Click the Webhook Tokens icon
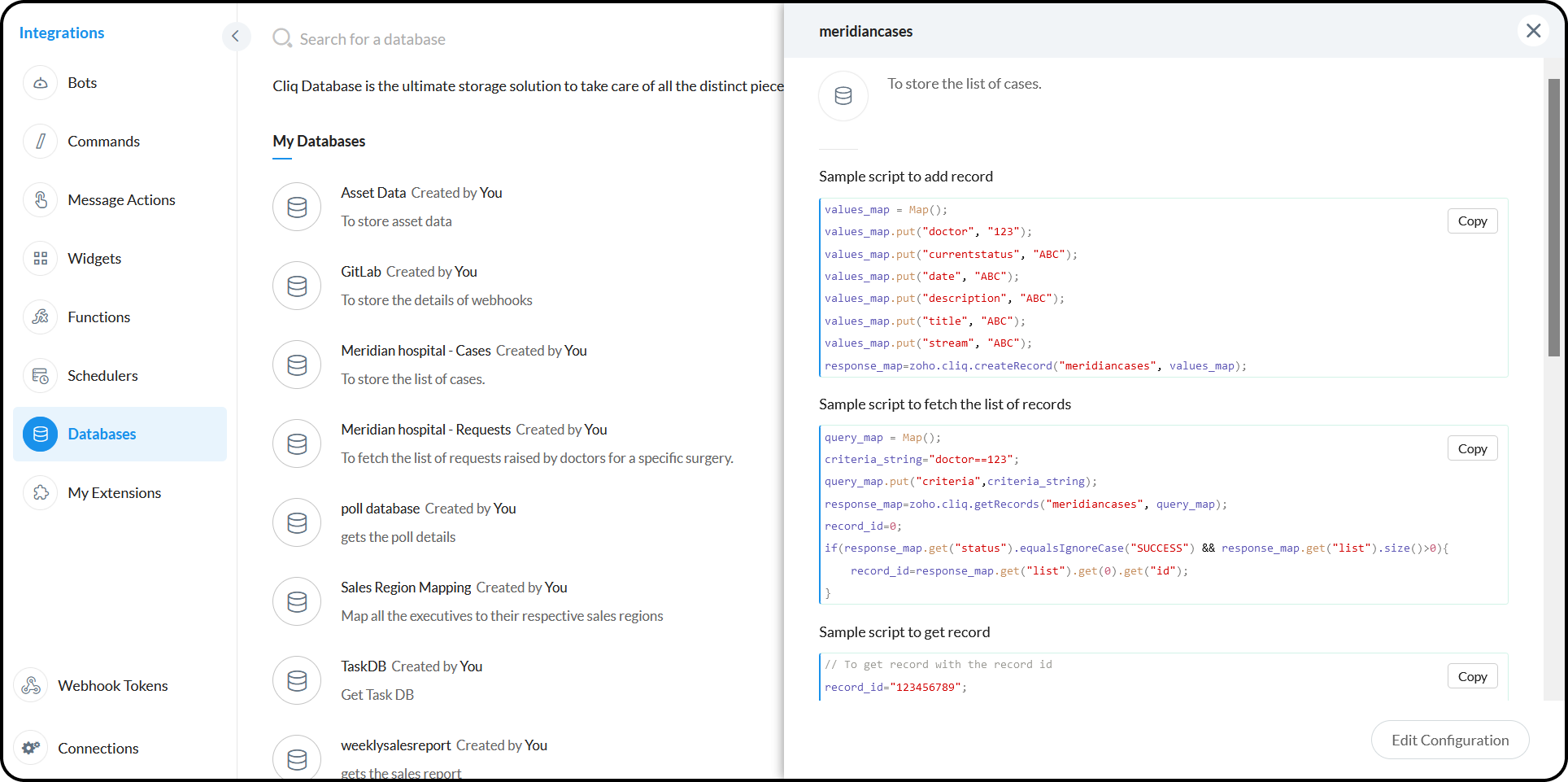This screenshot has height=782, width=1568. [x=31, y=686]
